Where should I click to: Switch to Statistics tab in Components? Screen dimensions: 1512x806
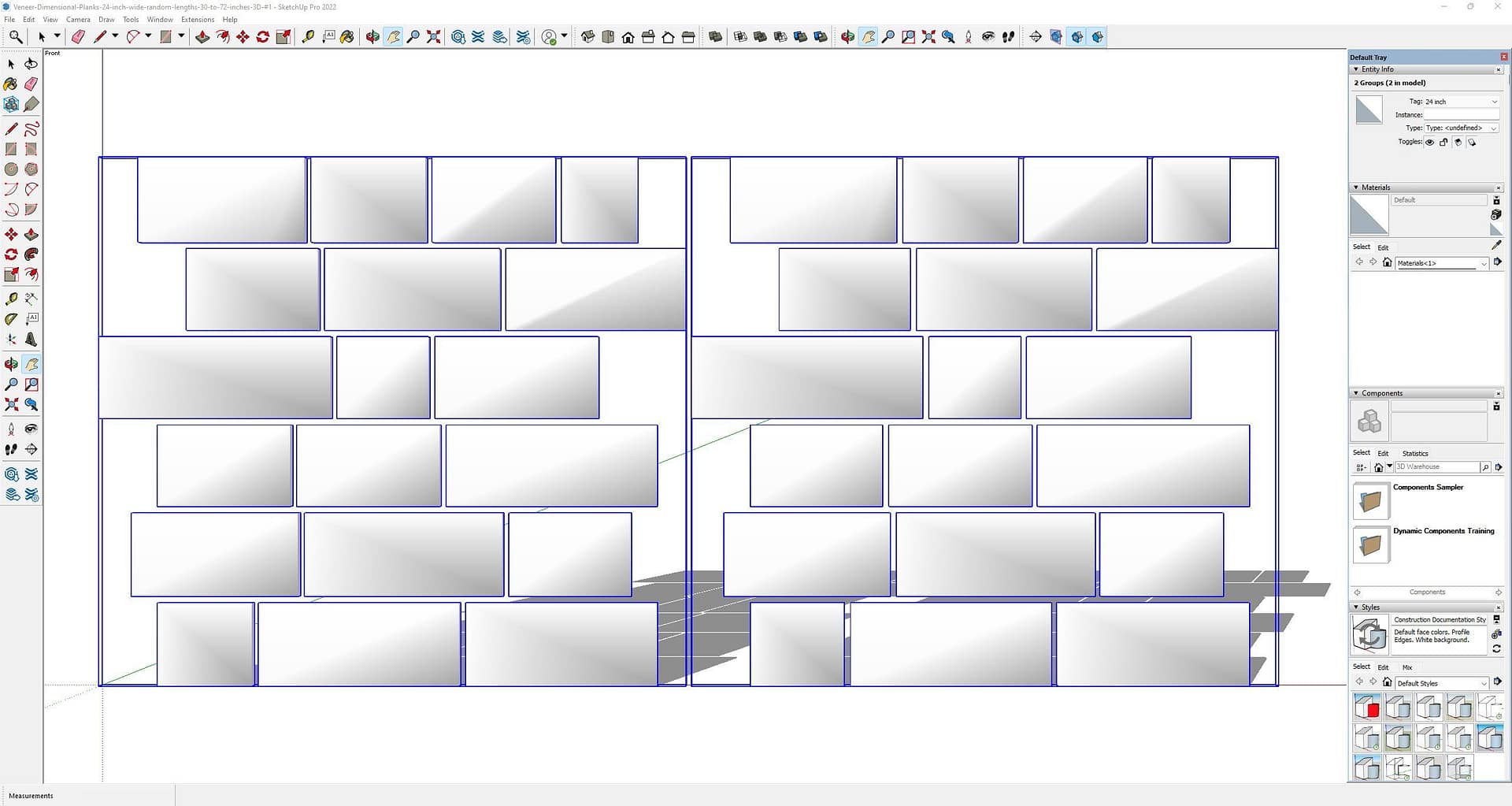[1414, 453]
